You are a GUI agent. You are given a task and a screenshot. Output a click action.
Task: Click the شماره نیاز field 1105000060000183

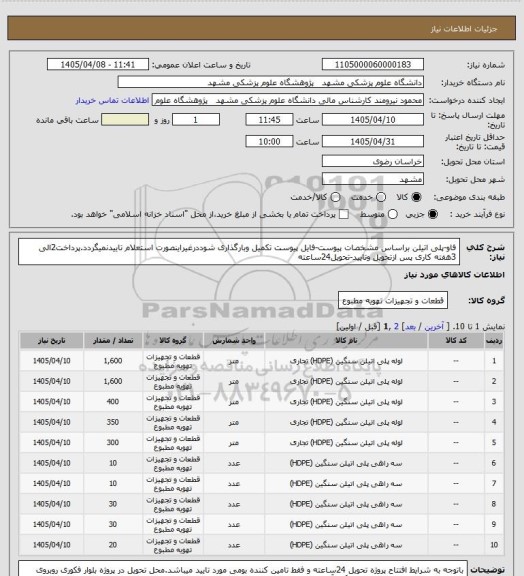click(373, 64)
